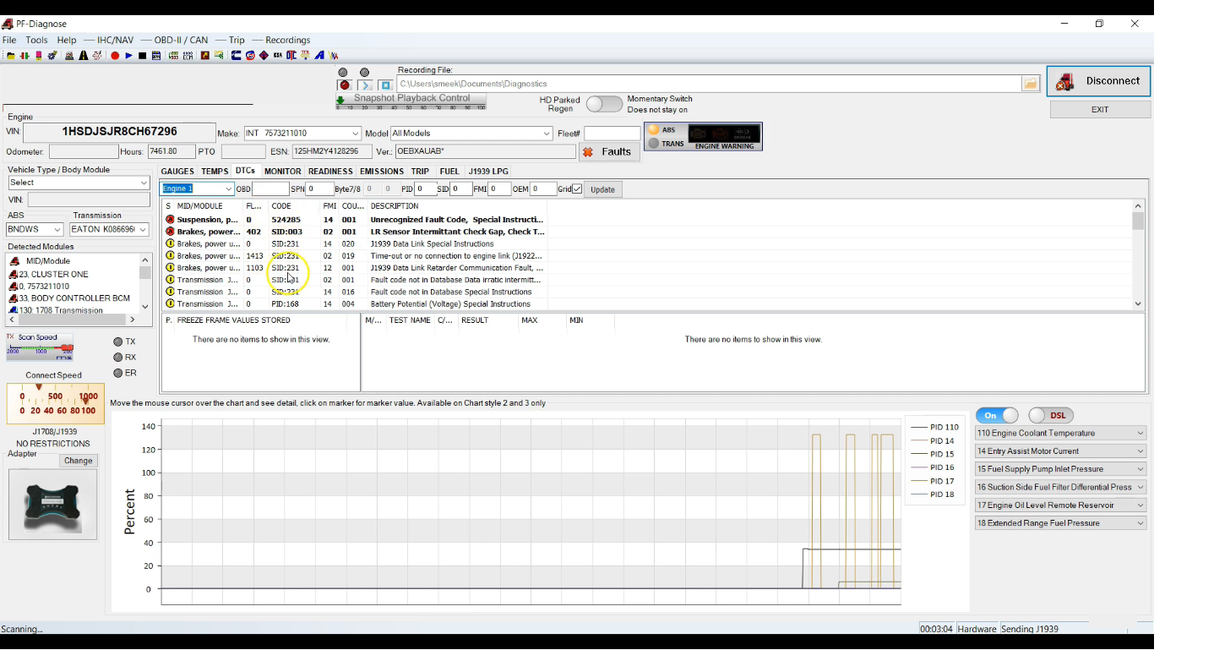Click the road highway toolbar icon
Viewport: 1214px width, 650px height.
pyautogui.click(x=83, y=56)
